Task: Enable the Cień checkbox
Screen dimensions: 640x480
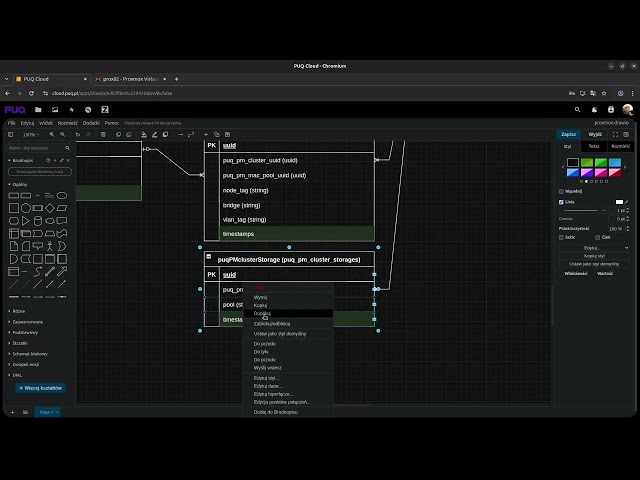Action: [598, 237]
